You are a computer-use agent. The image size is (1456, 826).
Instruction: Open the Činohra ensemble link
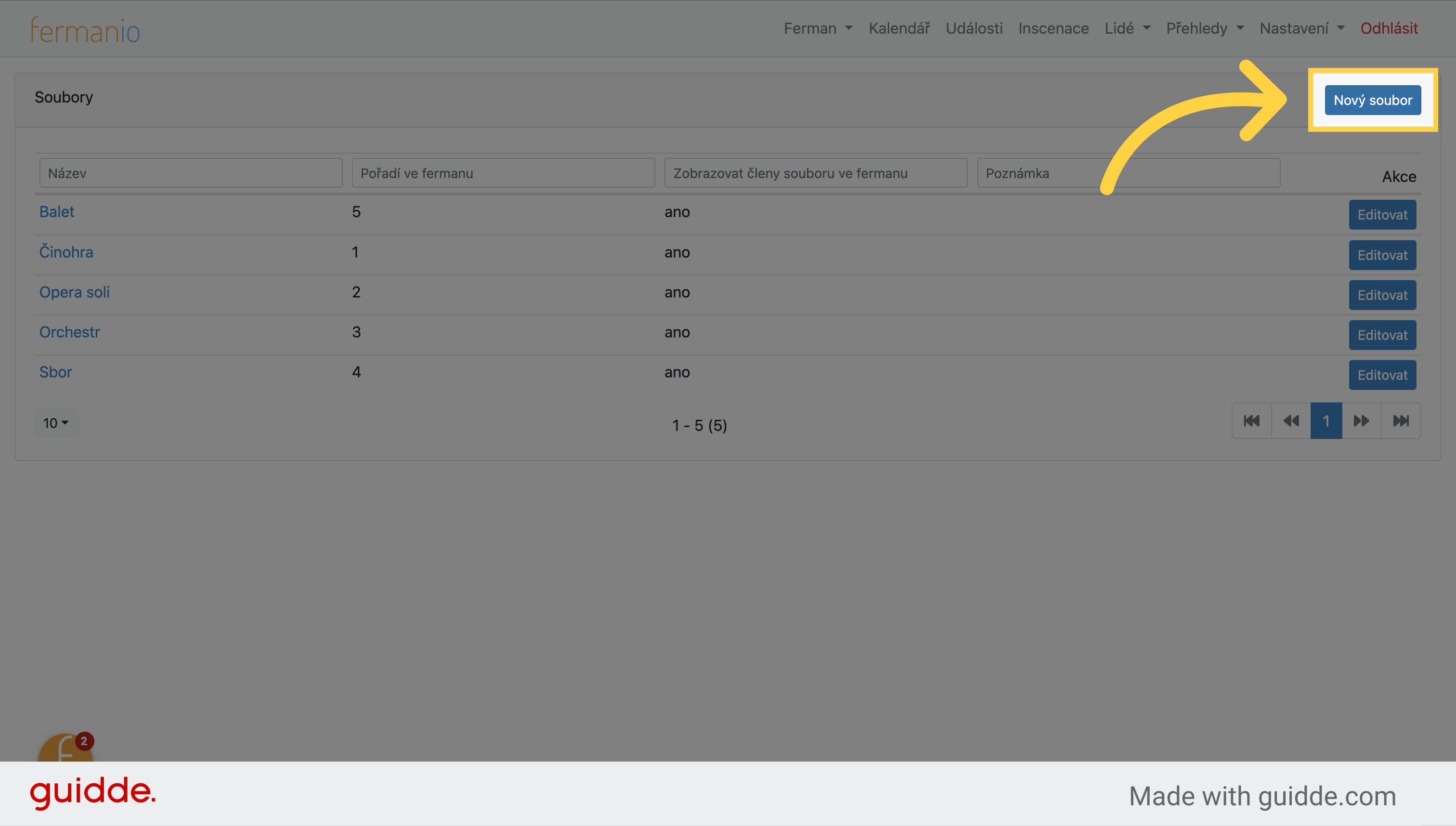point(66,252)
